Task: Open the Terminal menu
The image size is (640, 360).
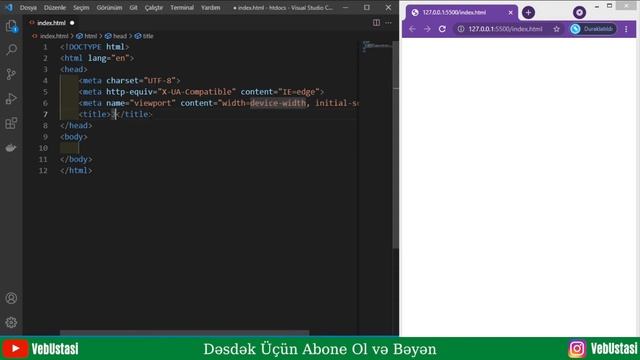Action: click(x=182, y=7)
